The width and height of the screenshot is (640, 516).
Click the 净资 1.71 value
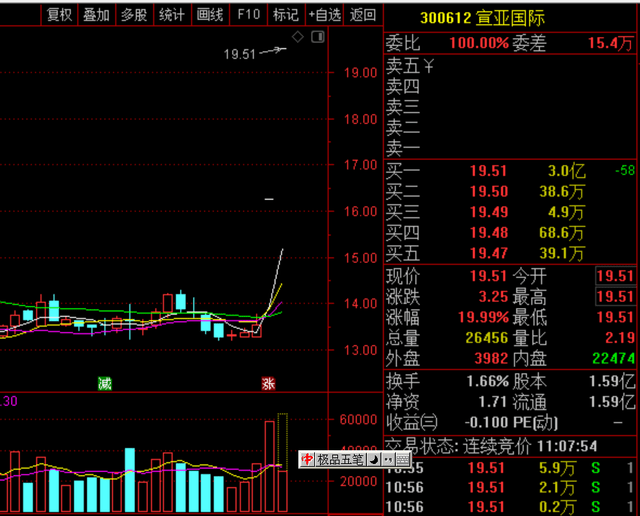click(492, 402)
